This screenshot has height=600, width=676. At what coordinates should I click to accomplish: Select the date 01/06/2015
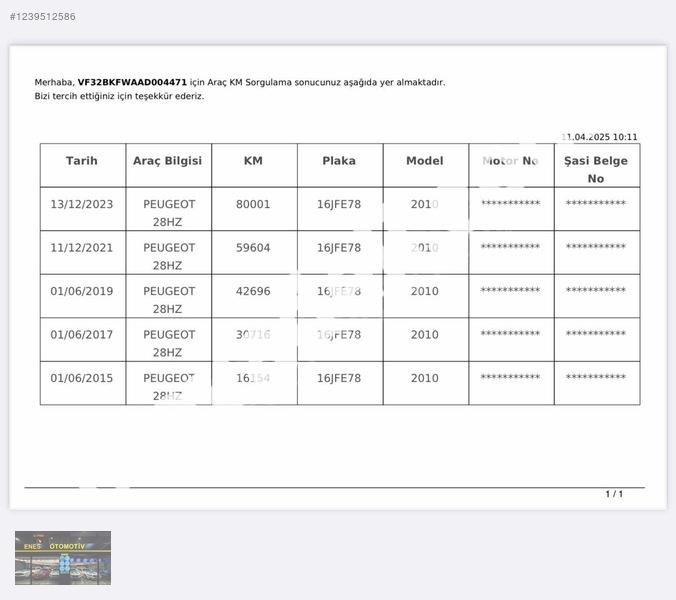point(81,378)
